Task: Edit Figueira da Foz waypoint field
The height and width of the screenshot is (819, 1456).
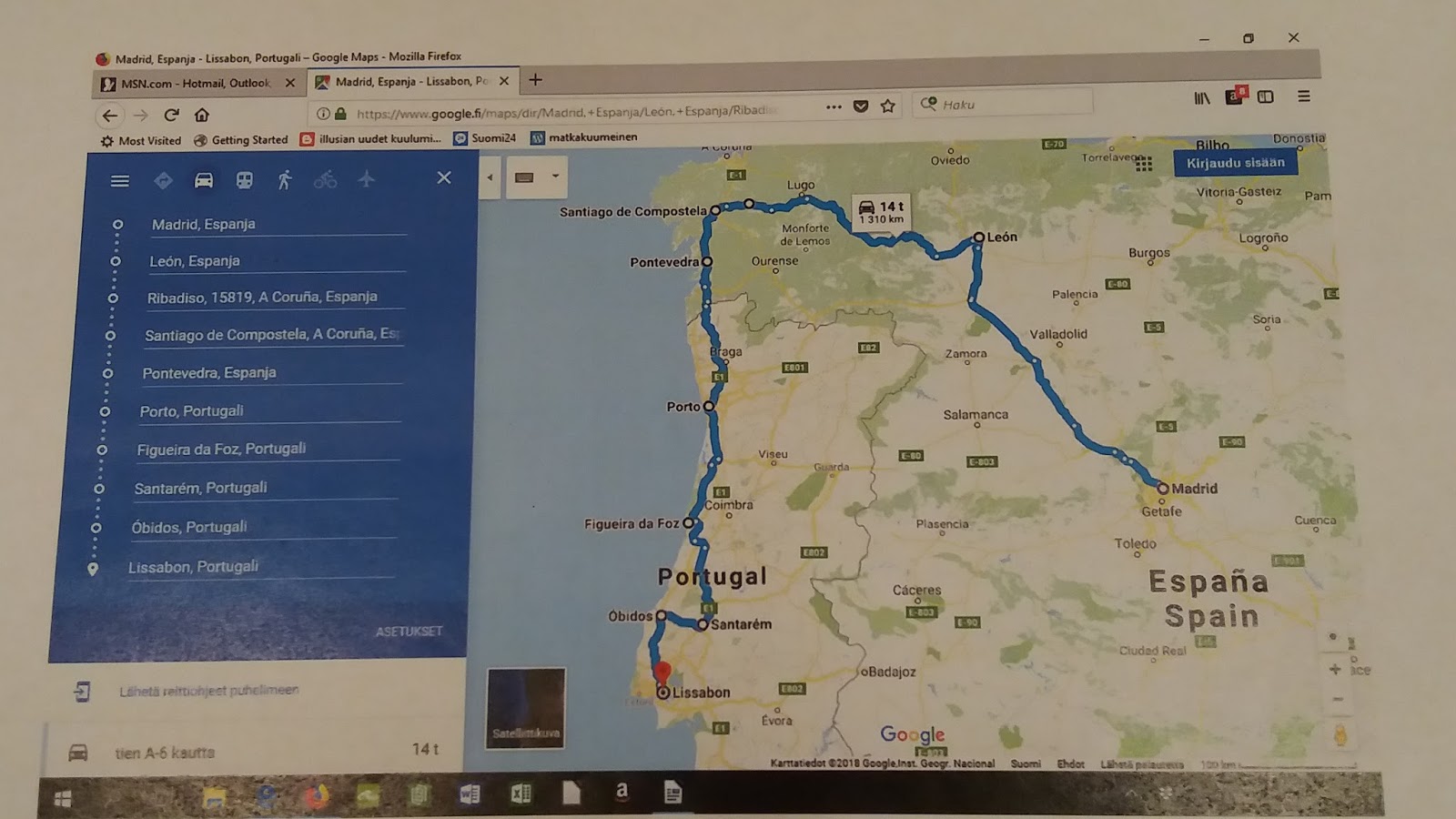Action: 268,450
